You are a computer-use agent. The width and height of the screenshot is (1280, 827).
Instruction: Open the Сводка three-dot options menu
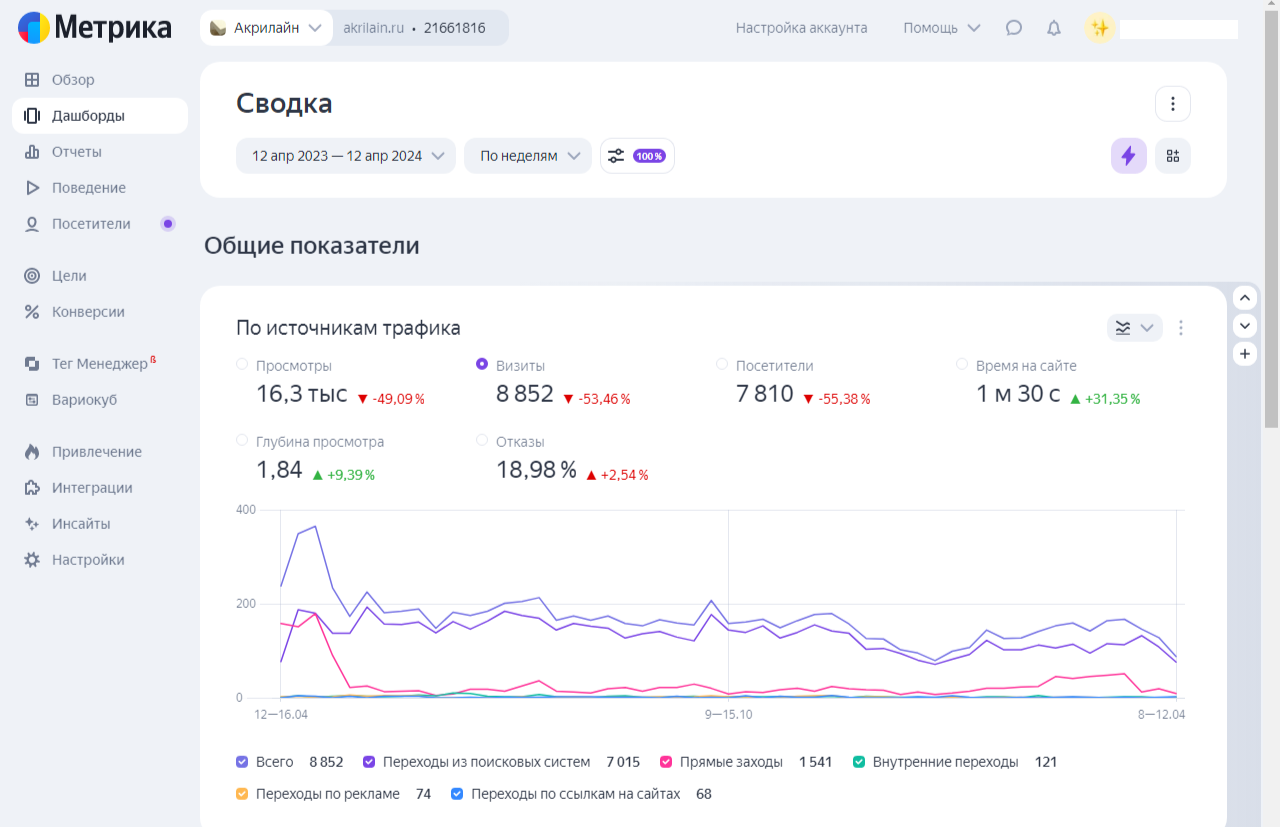[1173, 104]
